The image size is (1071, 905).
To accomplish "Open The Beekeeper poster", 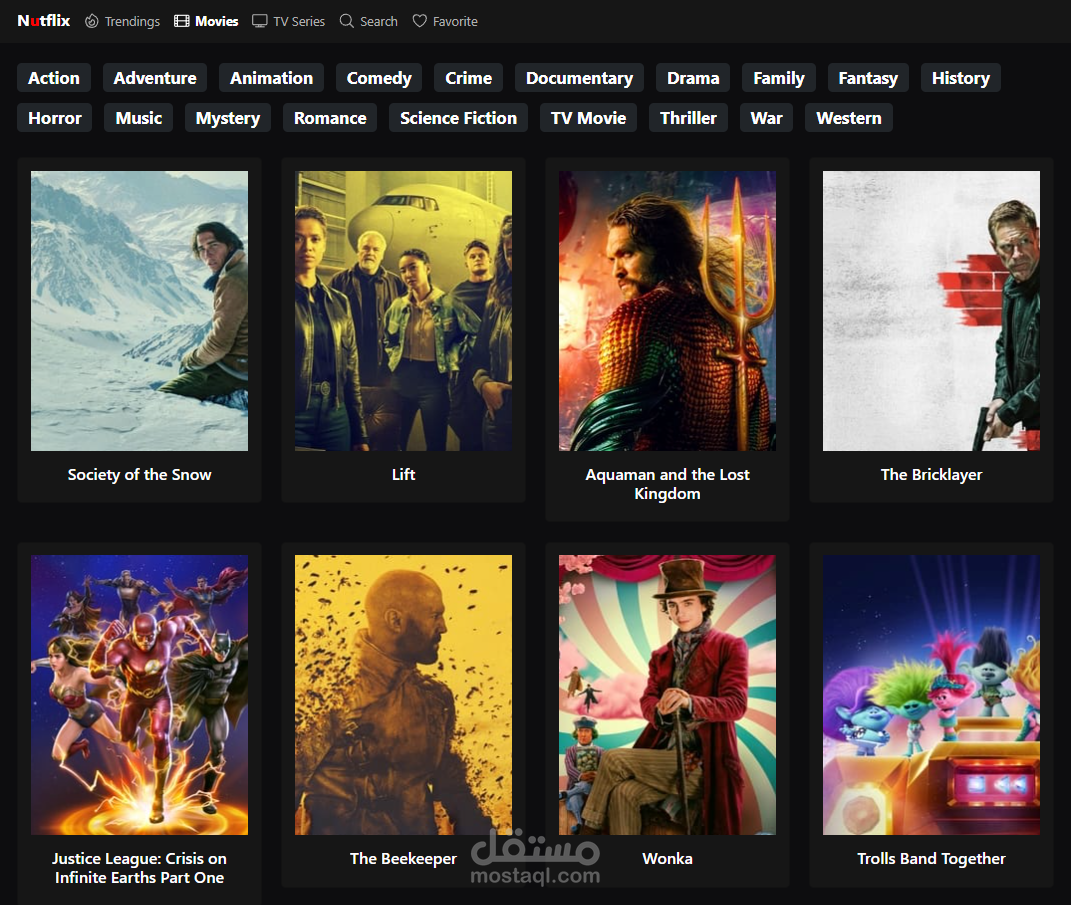I will click(x=403, y=695).
